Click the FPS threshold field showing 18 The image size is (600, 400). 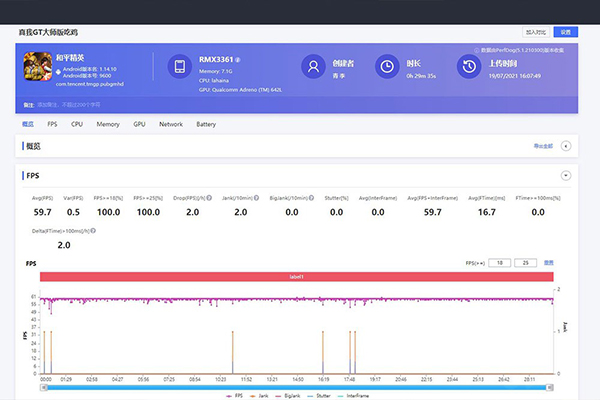point(501,262)
